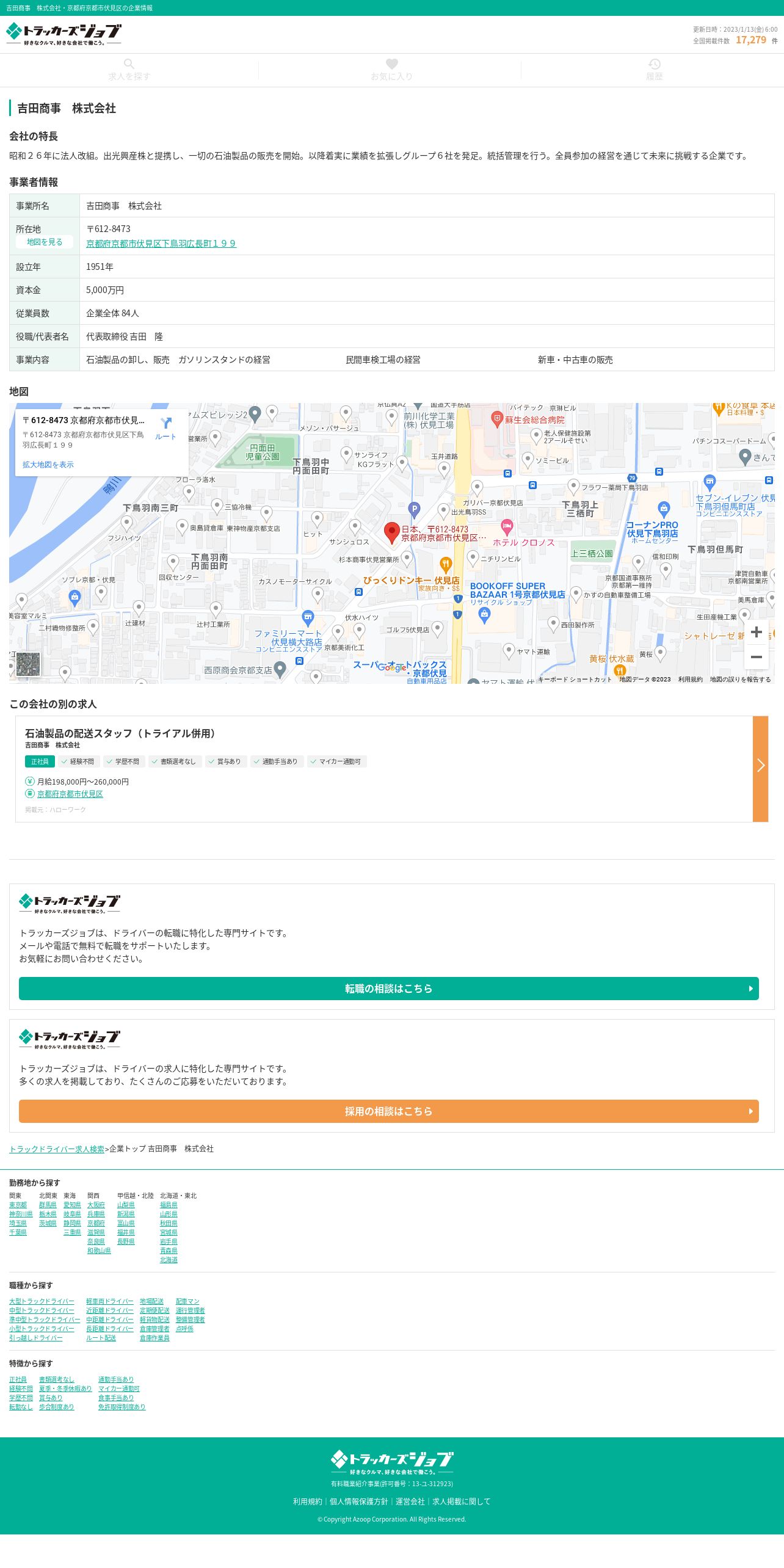This screenshot has height=1568, width=784.
Task: Select 京都府 in the area links
Action: (x=96, y=1224)
